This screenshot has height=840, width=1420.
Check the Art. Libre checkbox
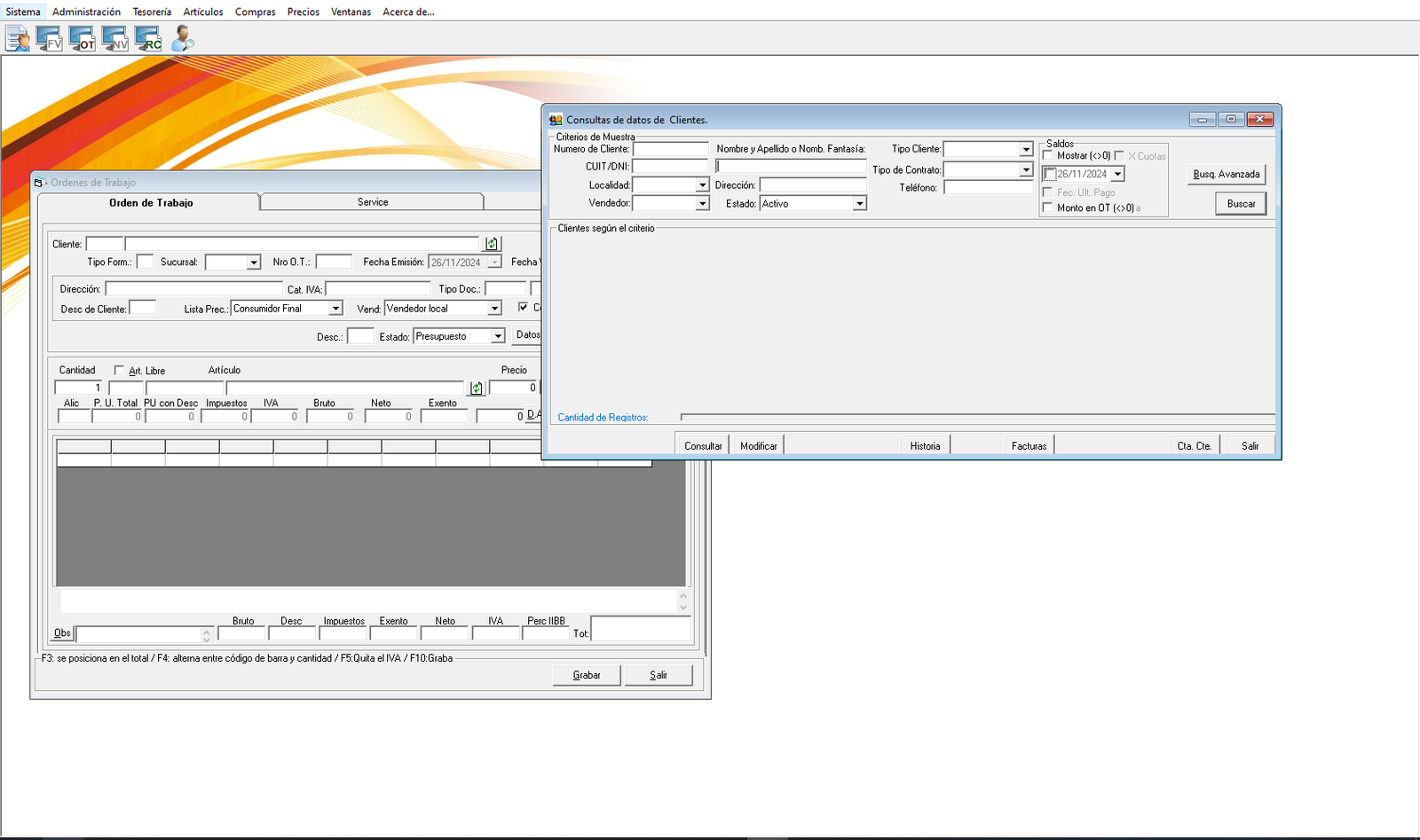(119, 370)
